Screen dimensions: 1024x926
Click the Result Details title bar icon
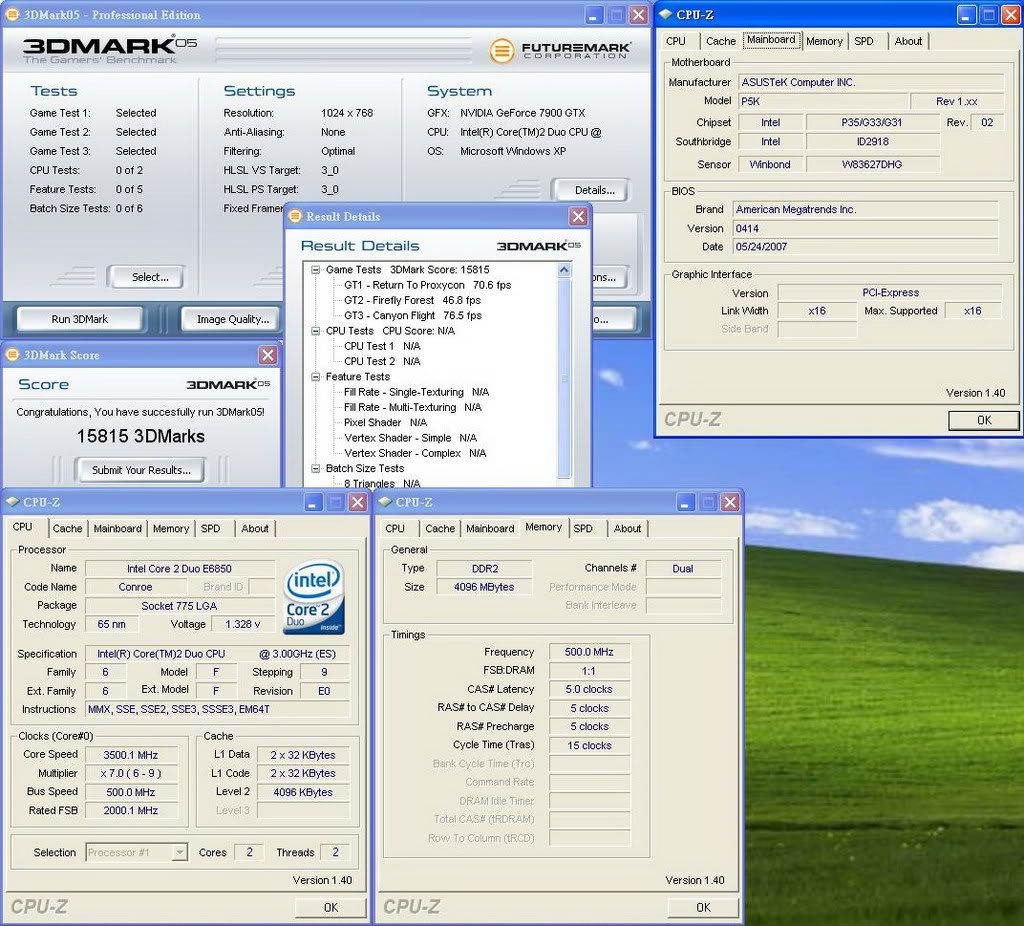coord(295,216)
